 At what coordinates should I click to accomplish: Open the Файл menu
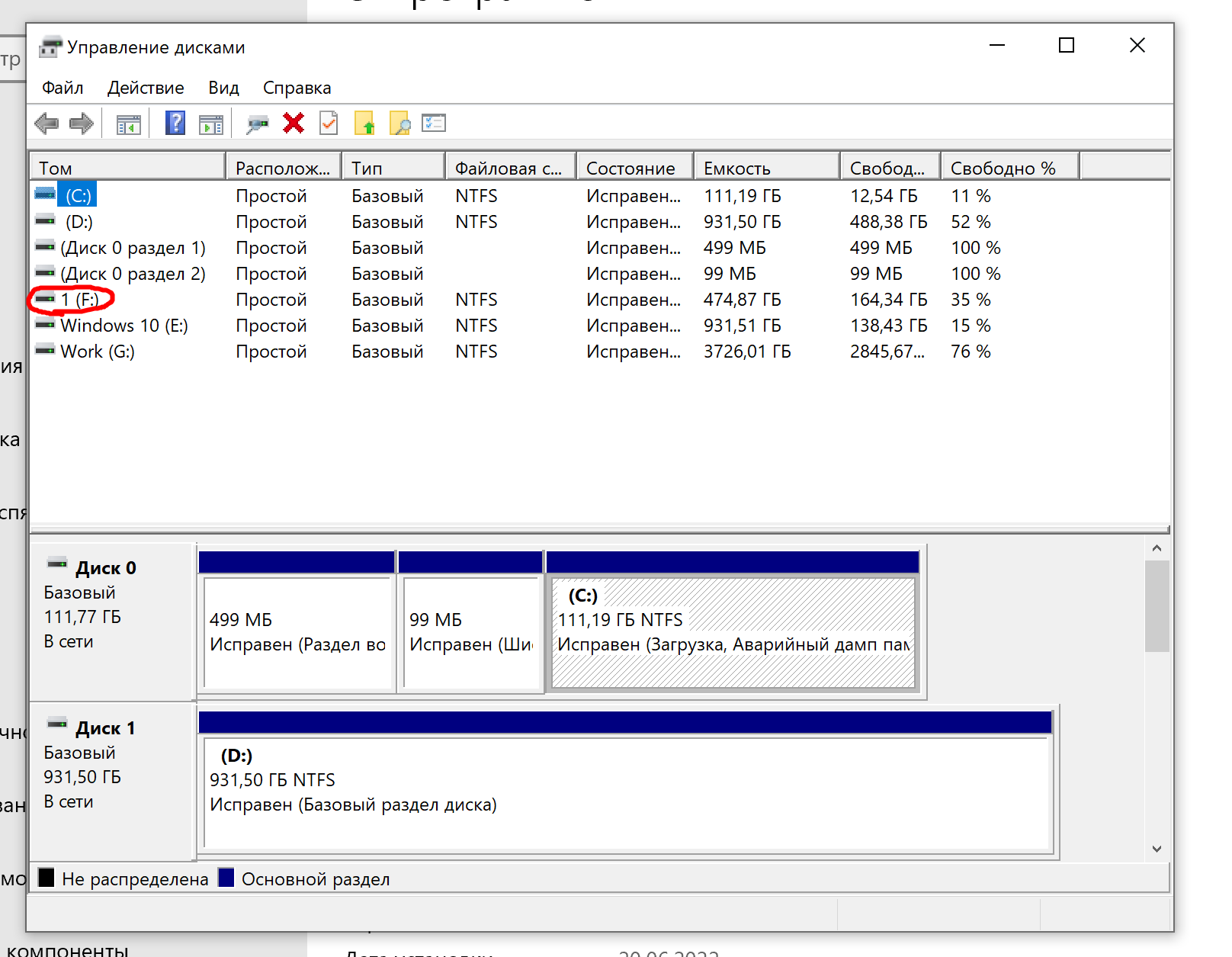[63, 88]
